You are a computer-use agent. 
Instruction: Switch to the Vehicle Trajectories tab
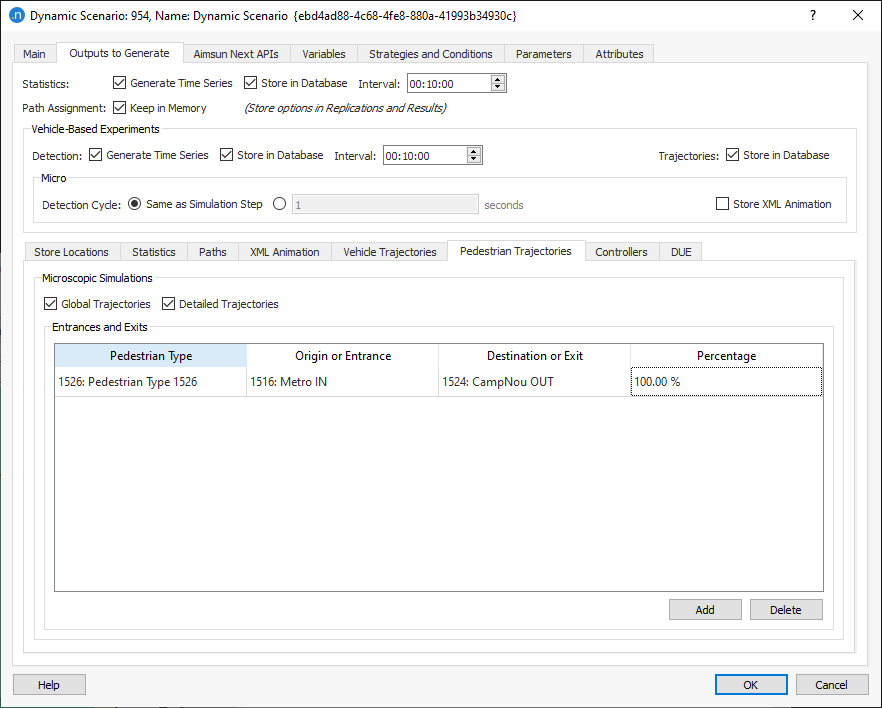pos(389,252)
